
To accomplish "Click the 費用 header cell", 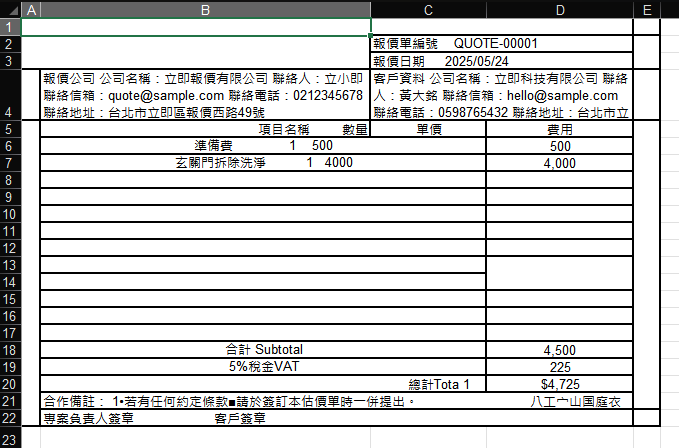I will [x=559, y=129].
